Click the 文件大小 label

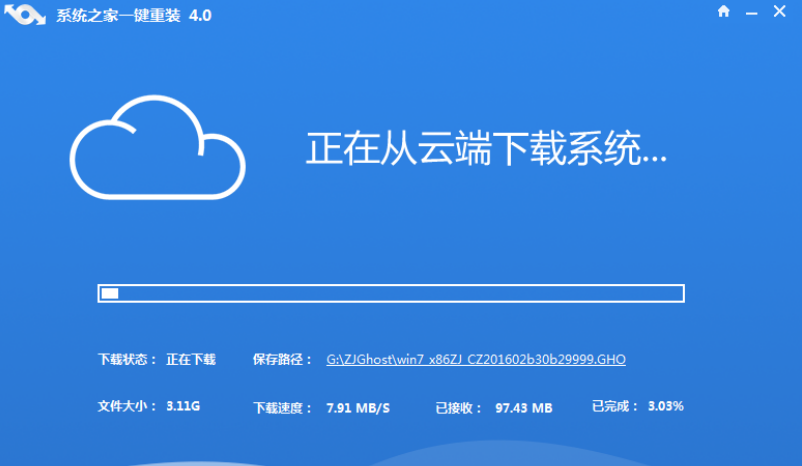pos(127,406)
